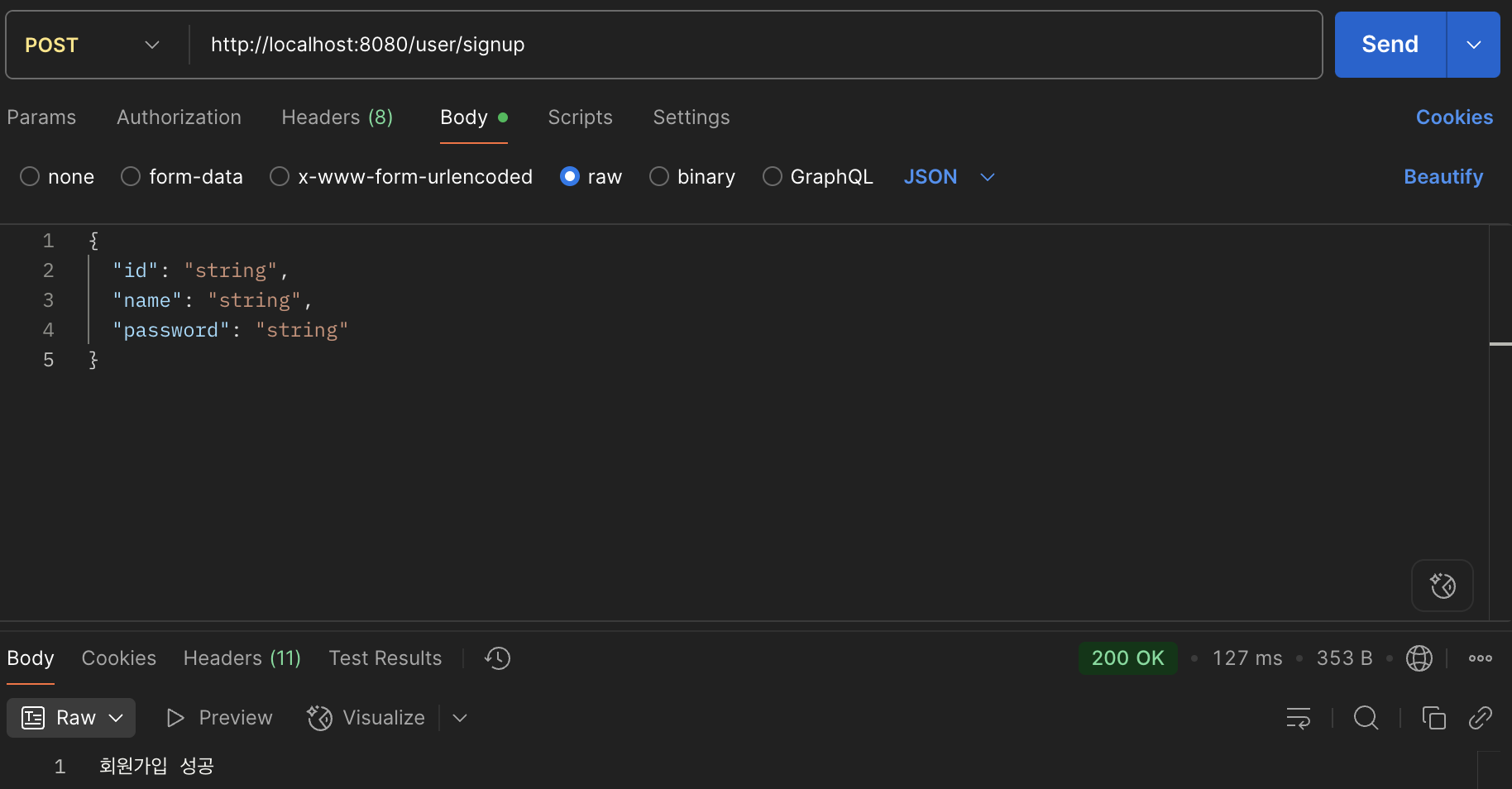The height and width of the screenshot is (789, 1512).
Task: Click the 353 B response size
Action: [1344, 658]
